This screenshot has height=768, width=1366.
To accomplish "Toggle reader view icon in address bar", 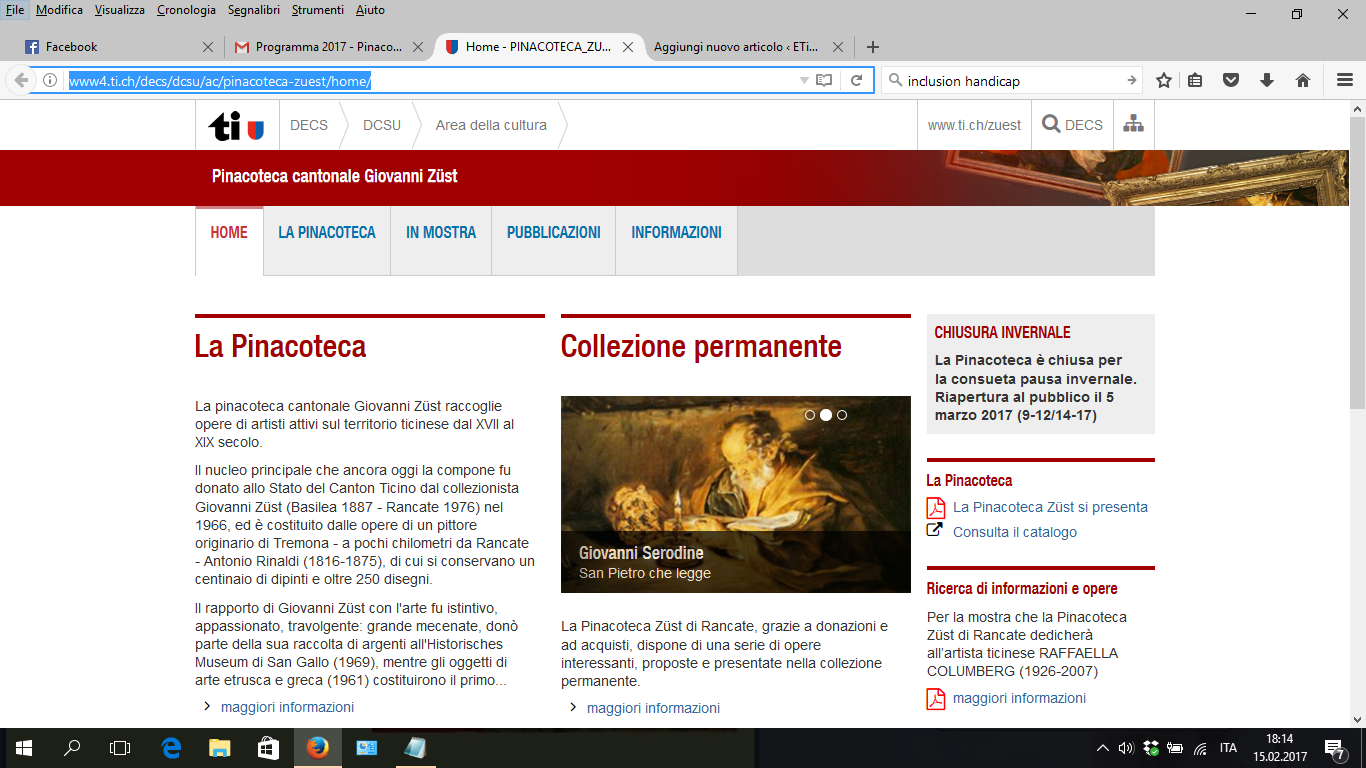I will click(824, 81).
